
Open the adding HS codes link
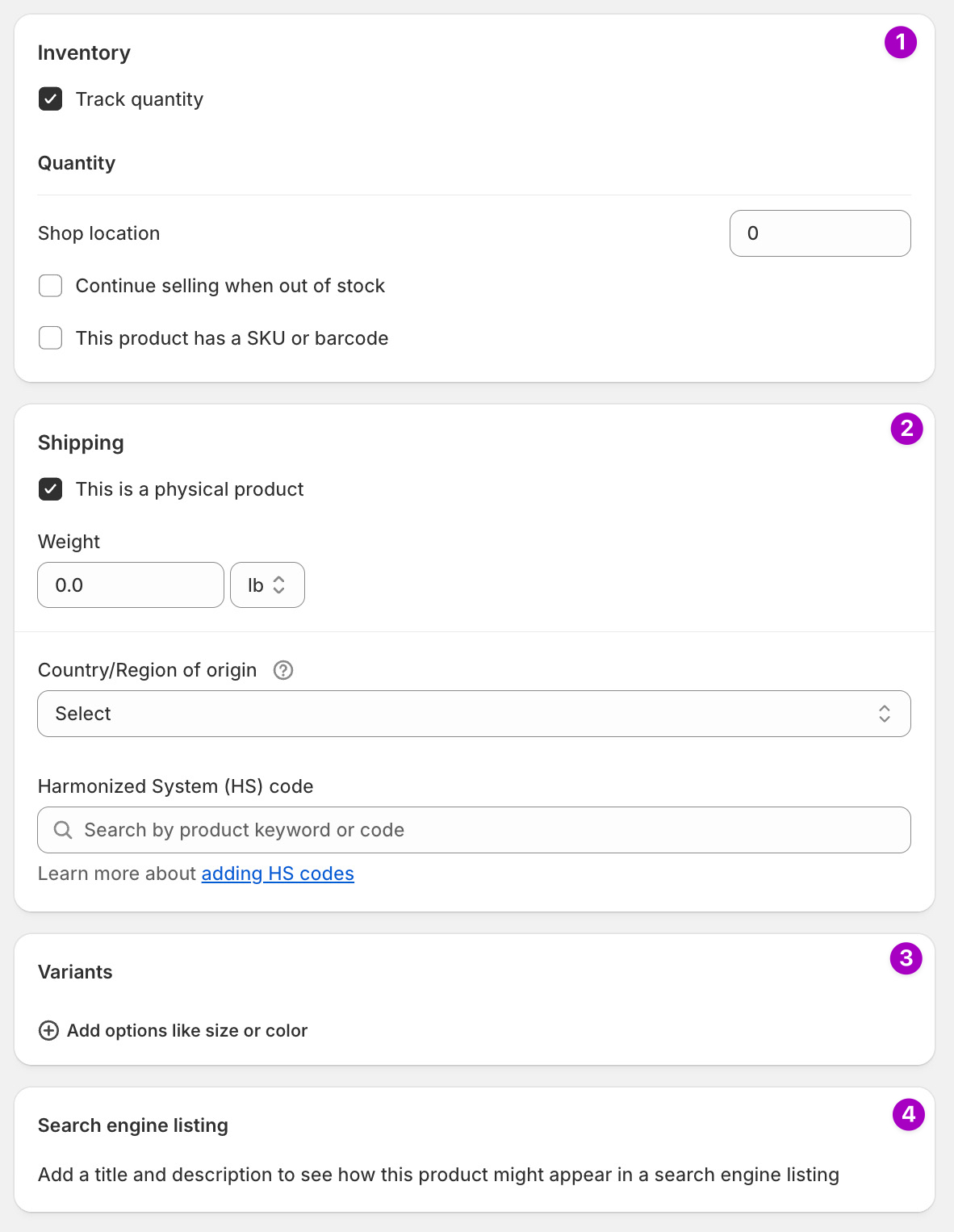tap(278, 874)
